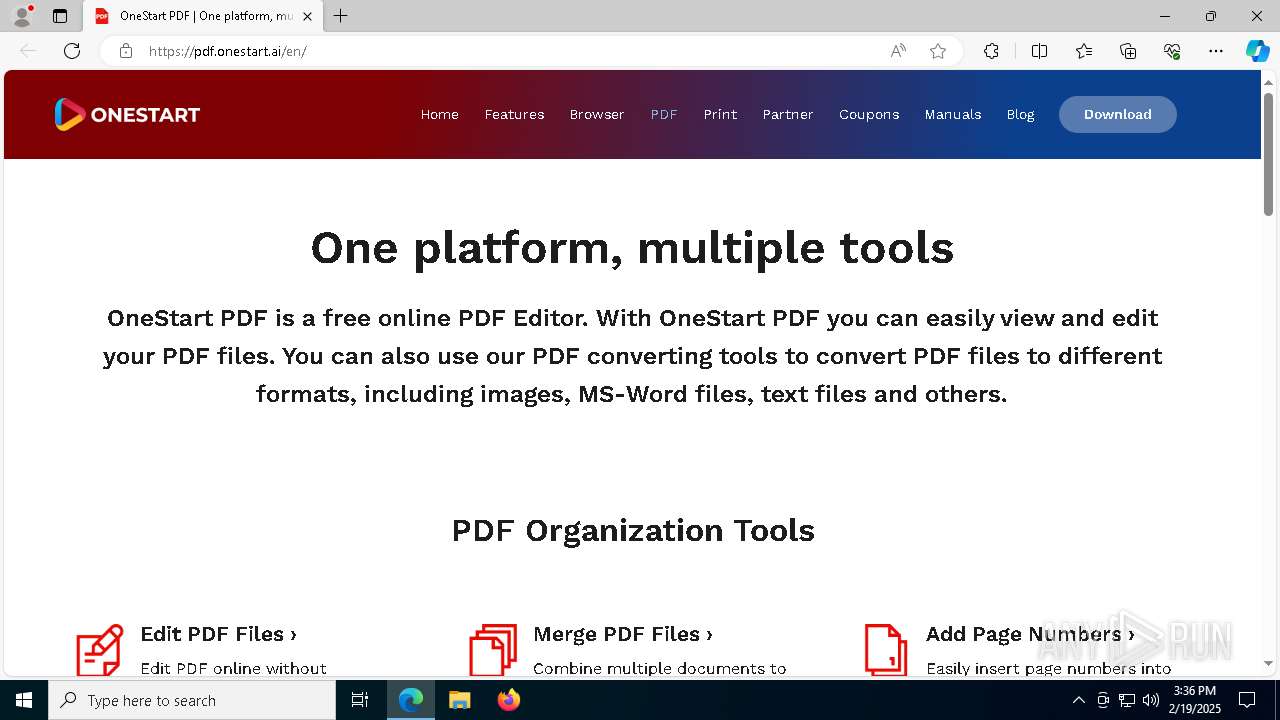Open Partner menu item

788,114
